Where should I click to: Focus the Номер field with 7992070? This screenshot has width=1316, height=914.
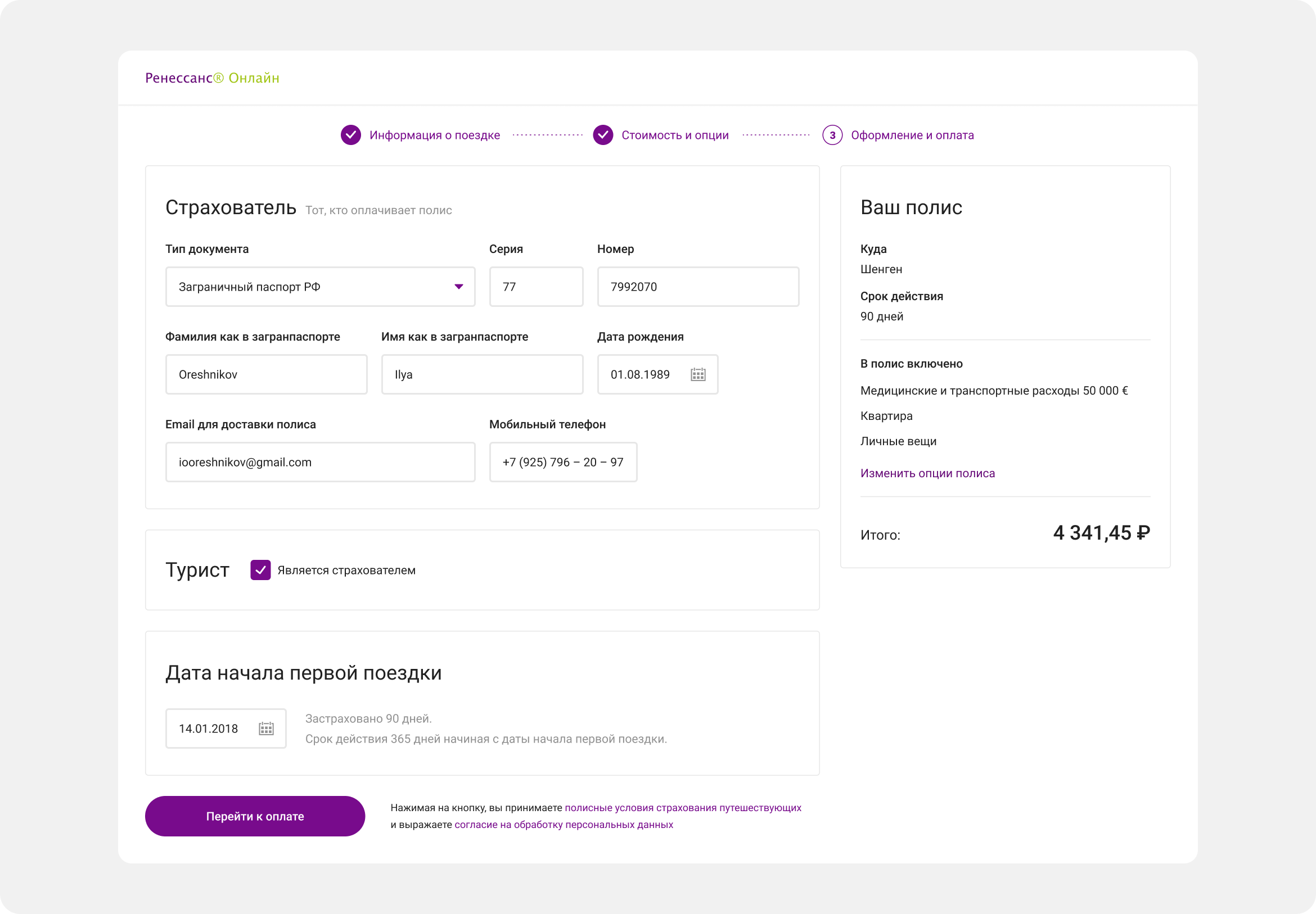(x=698, y=287)
